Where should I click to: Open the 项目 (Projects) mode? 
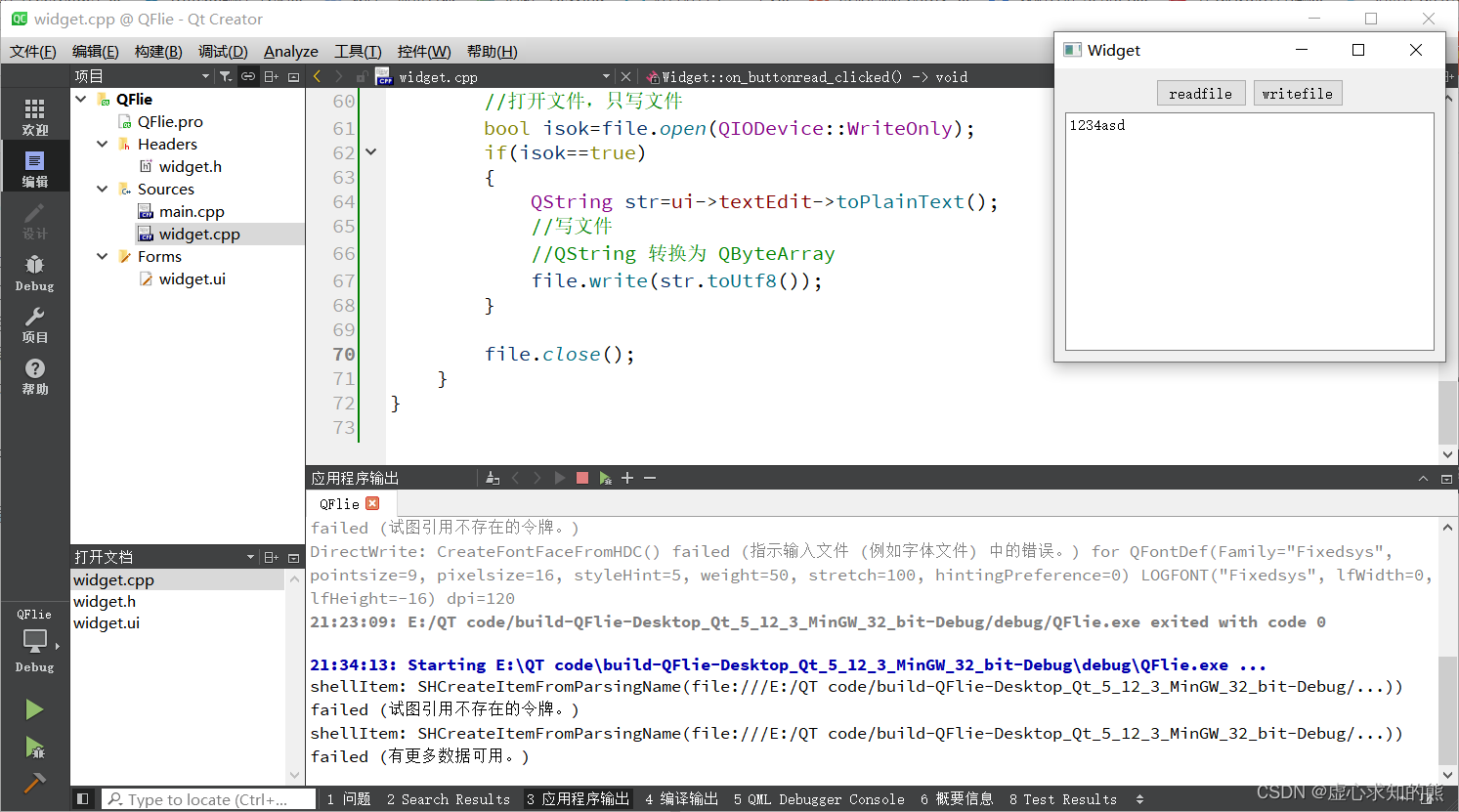click(x=35, y=323)
